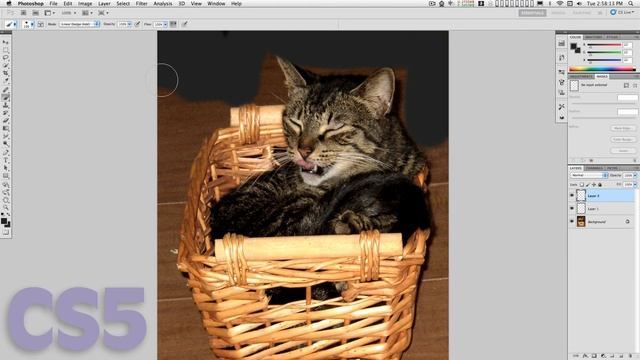Hide the Background layer with its eye icon

tap(572, 221)
